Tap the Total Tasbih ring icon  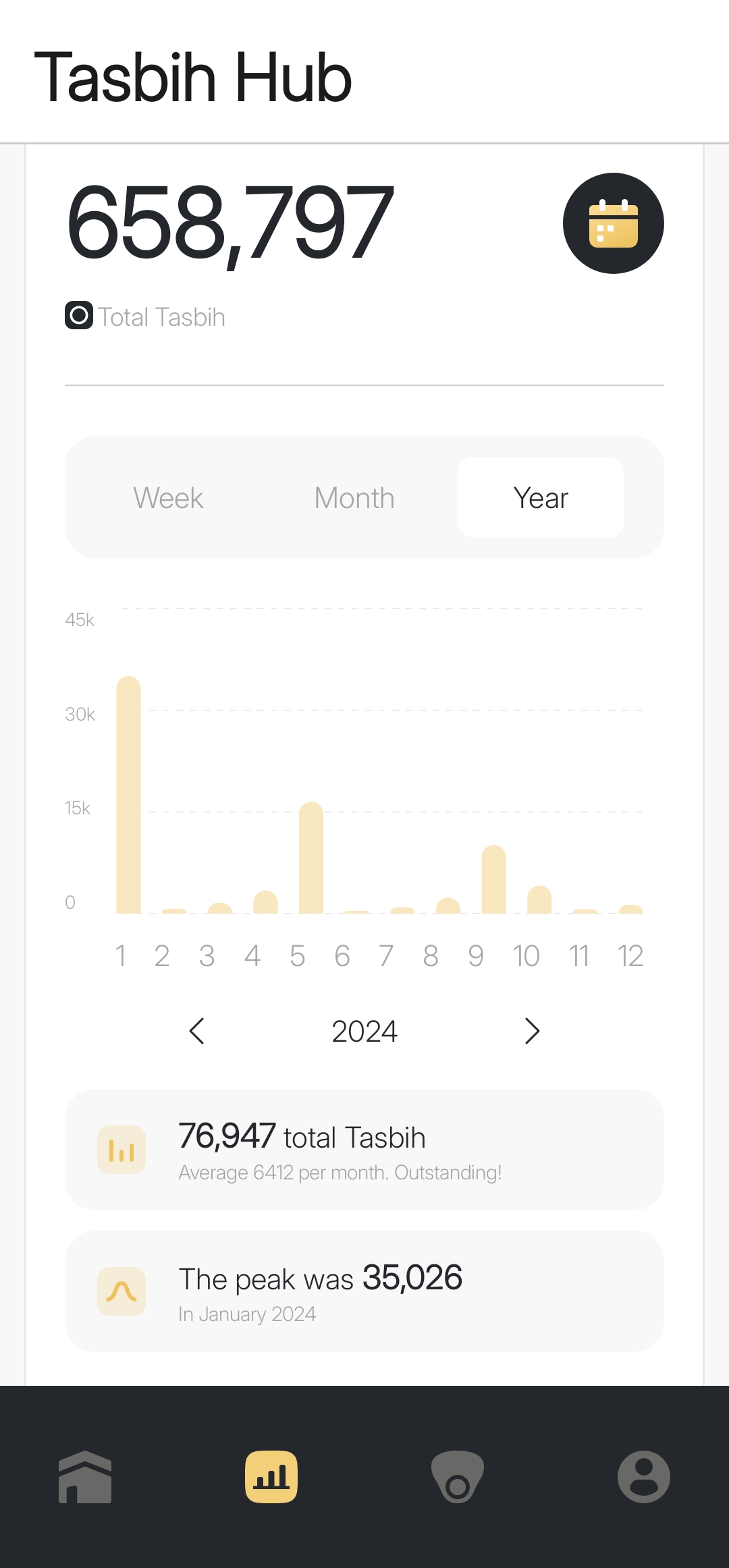79,315
